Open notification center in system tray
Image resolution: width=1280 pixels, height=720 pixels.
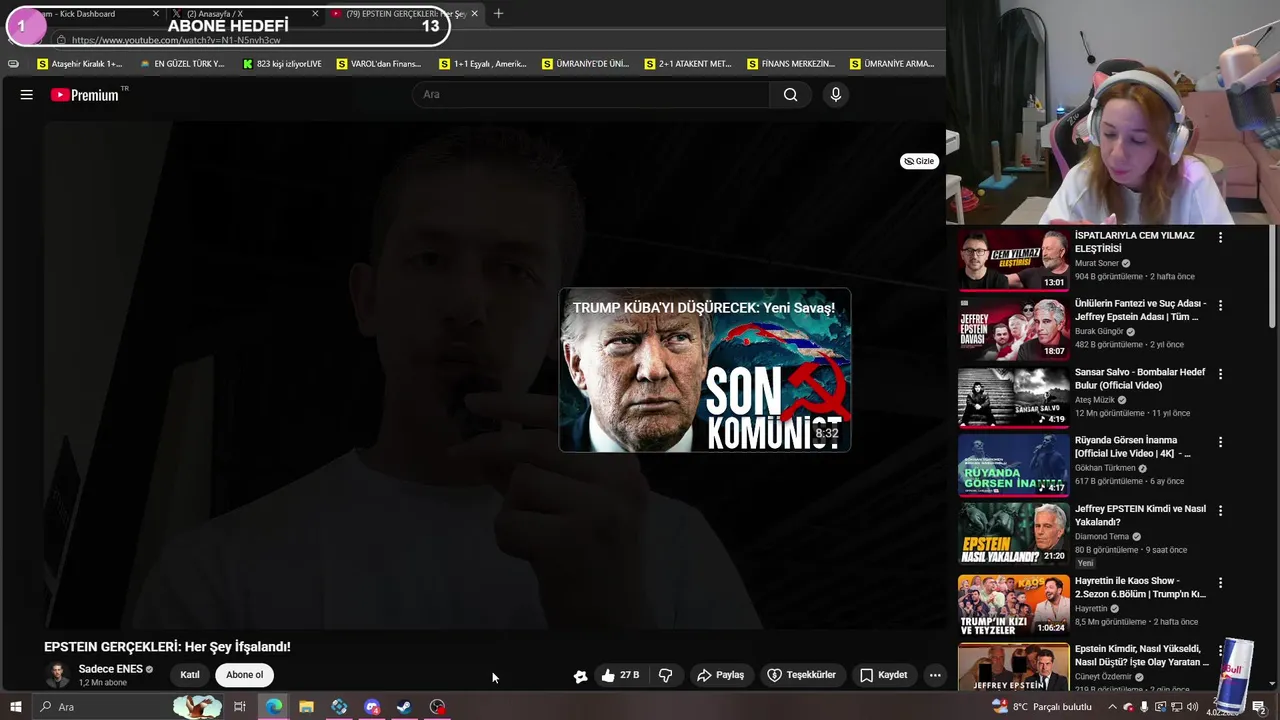pos(1259,707)
